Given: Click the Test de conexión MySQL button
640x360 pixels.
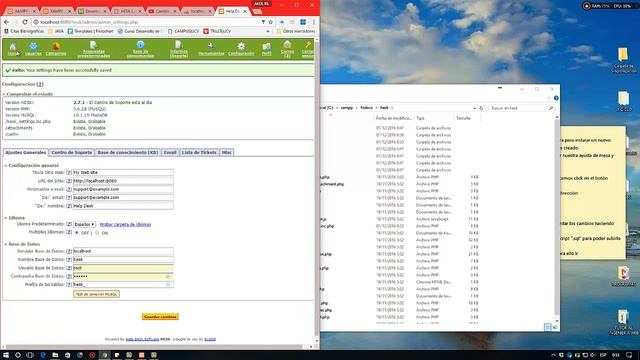Looking at the screenshot, I should [x=96, y=294].
